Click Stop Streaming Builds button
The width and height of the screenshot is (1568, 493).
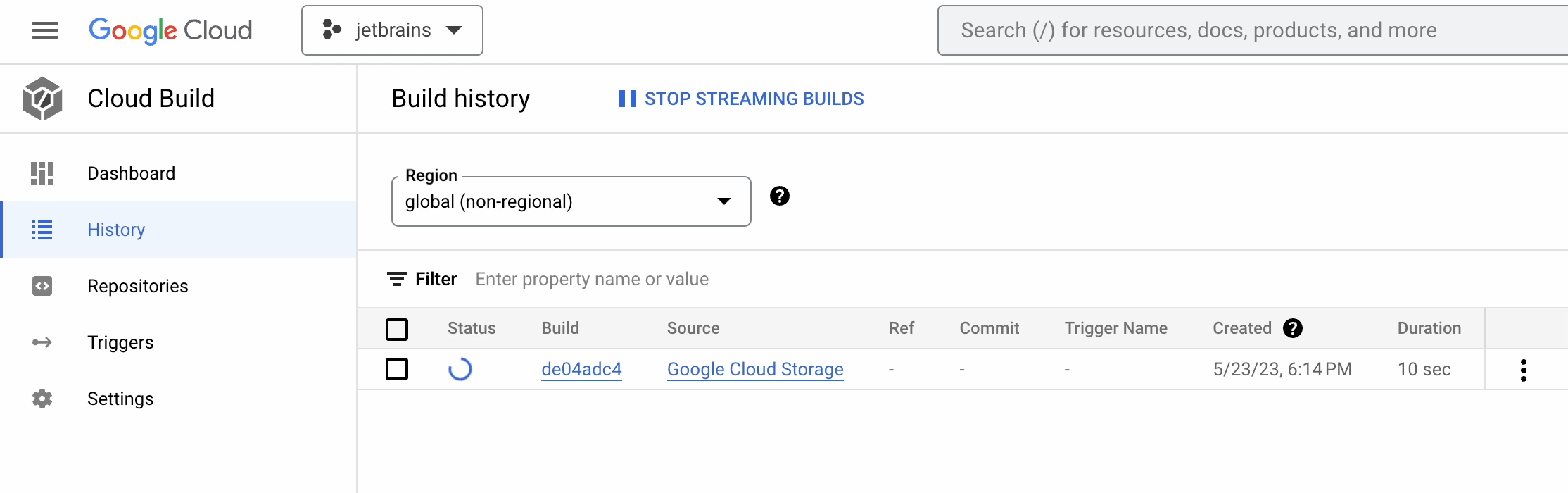(741, 99)
